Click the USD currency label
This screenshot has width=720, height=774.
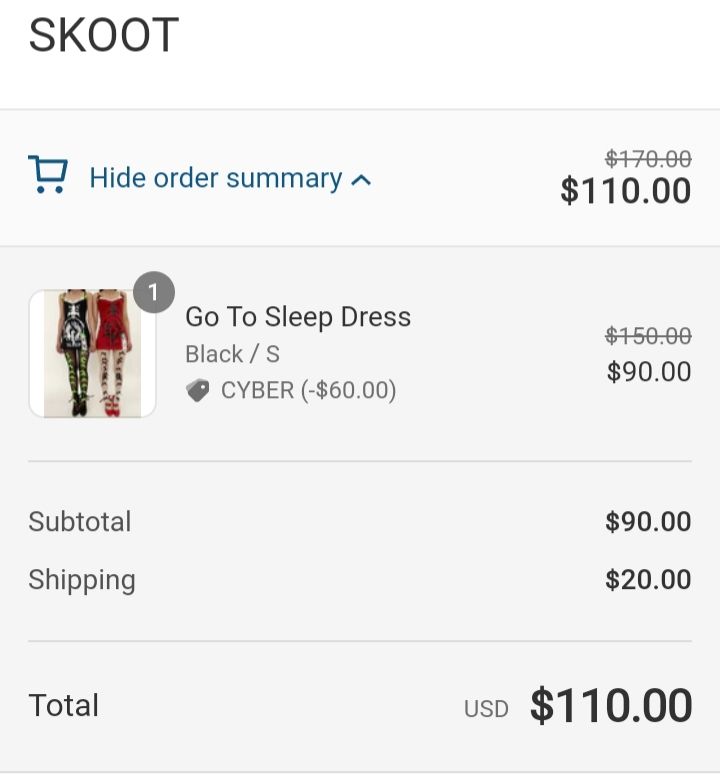point(486,709)
